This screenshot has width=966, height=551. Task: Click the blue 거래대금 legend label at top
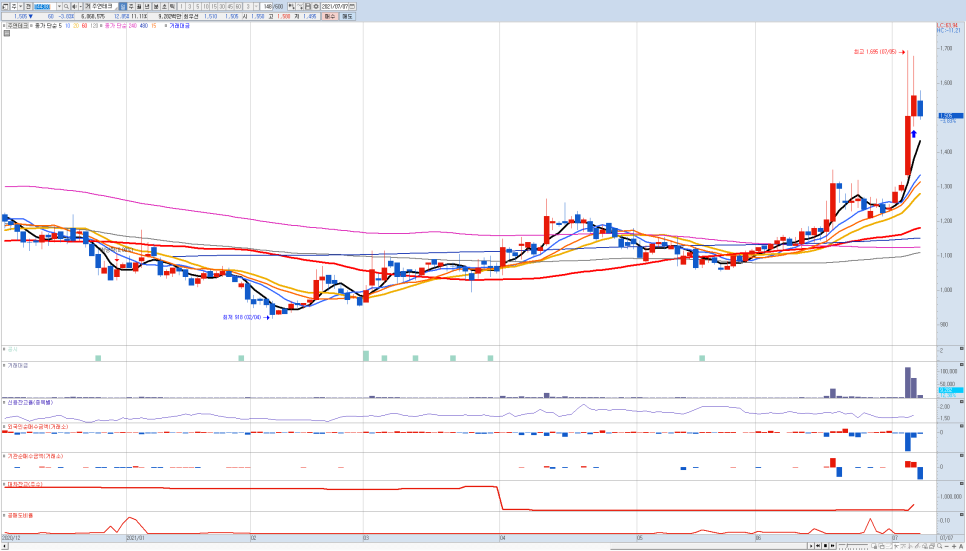(x=180, y=25)
